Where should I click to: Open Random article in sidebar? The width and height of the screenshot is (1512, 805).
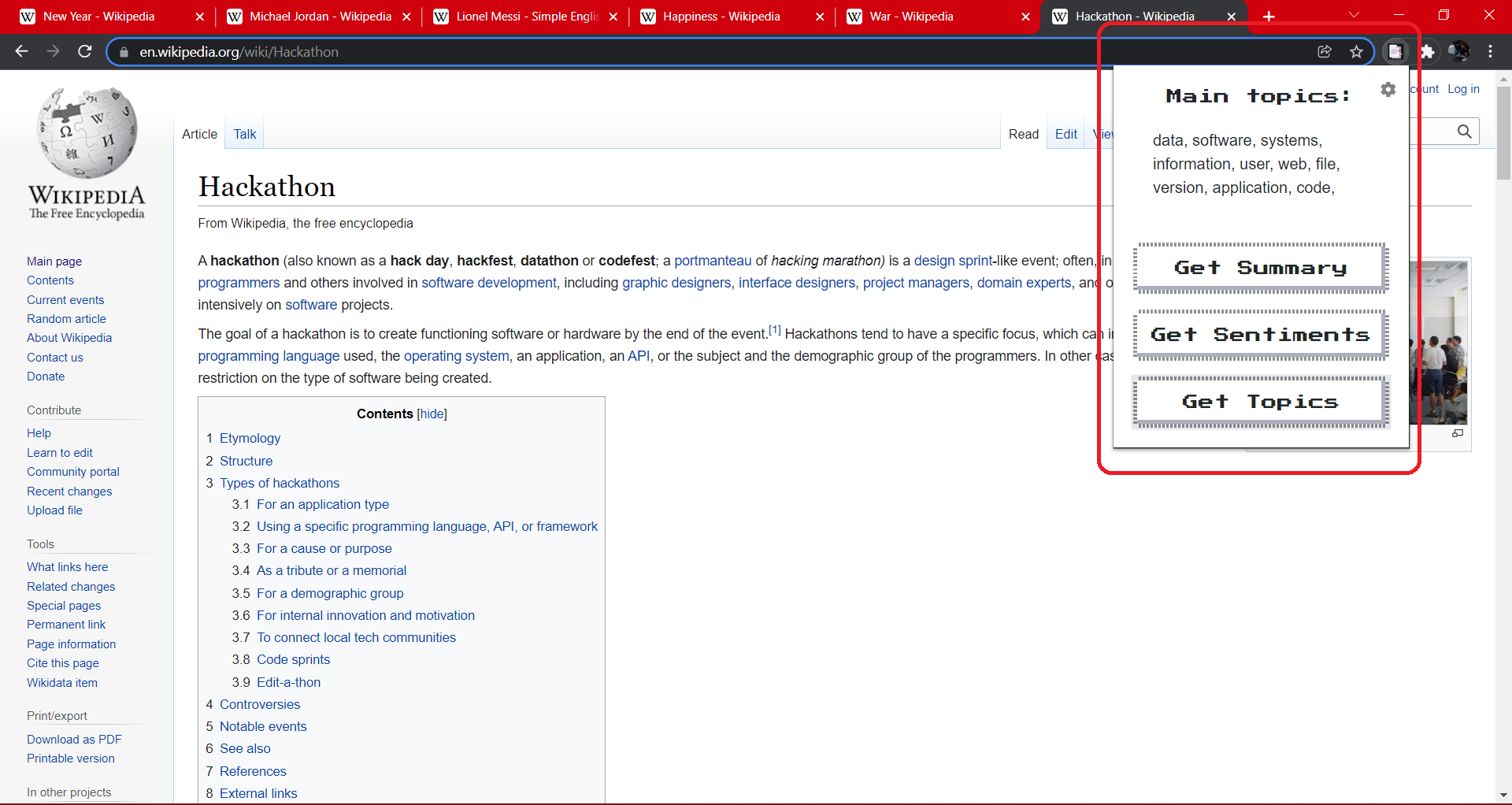66,319
